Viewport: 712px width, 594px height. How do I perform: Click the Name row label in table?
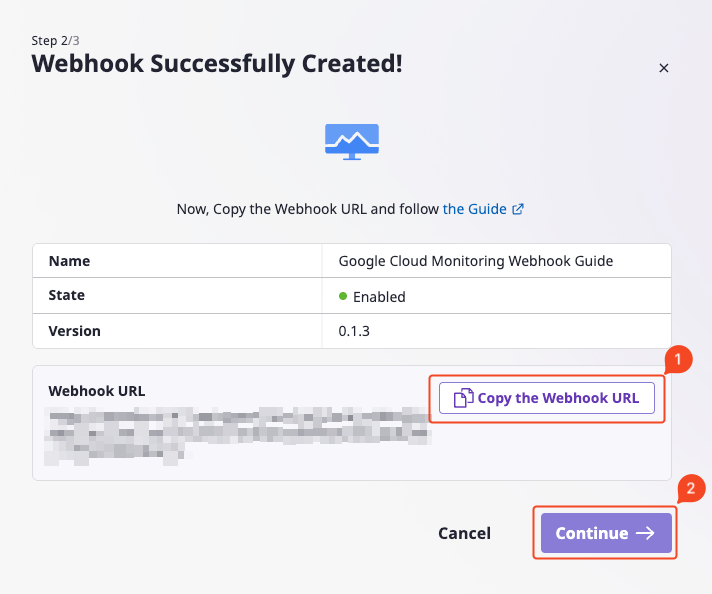tap(69, 261)
